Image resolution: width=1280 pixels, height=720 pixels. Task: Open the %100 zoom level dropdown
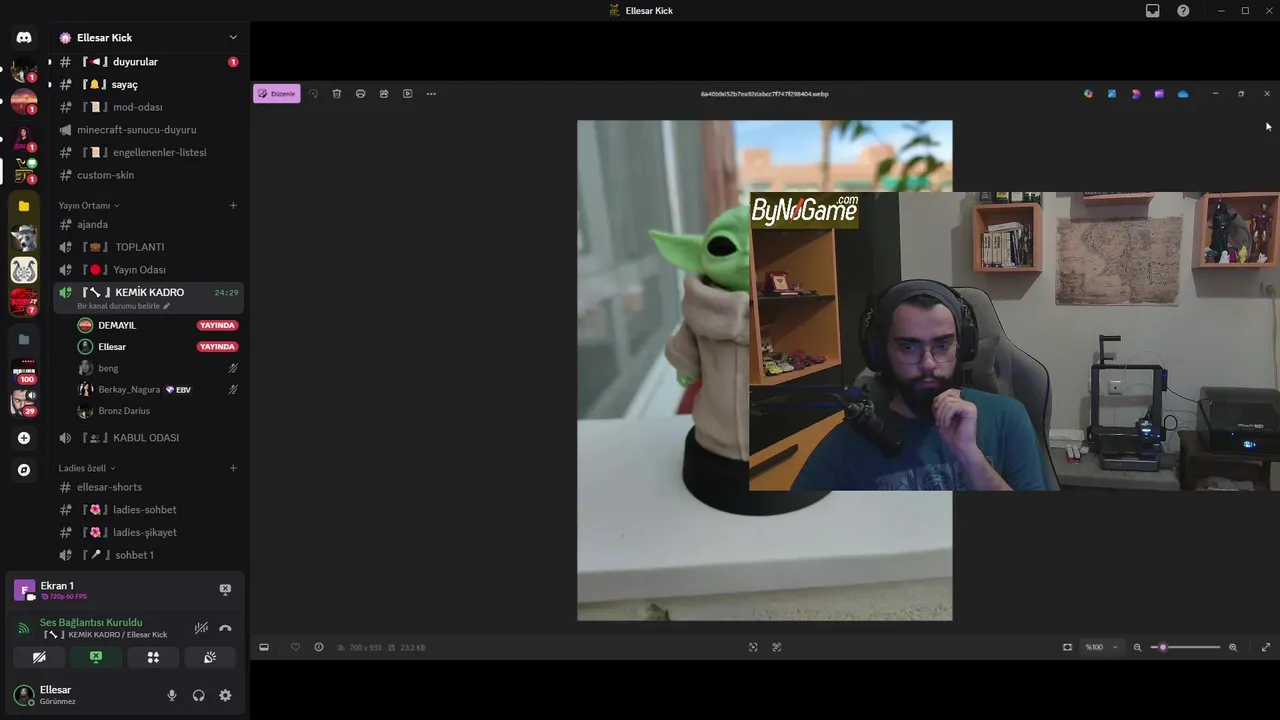tap(1102, 647)
